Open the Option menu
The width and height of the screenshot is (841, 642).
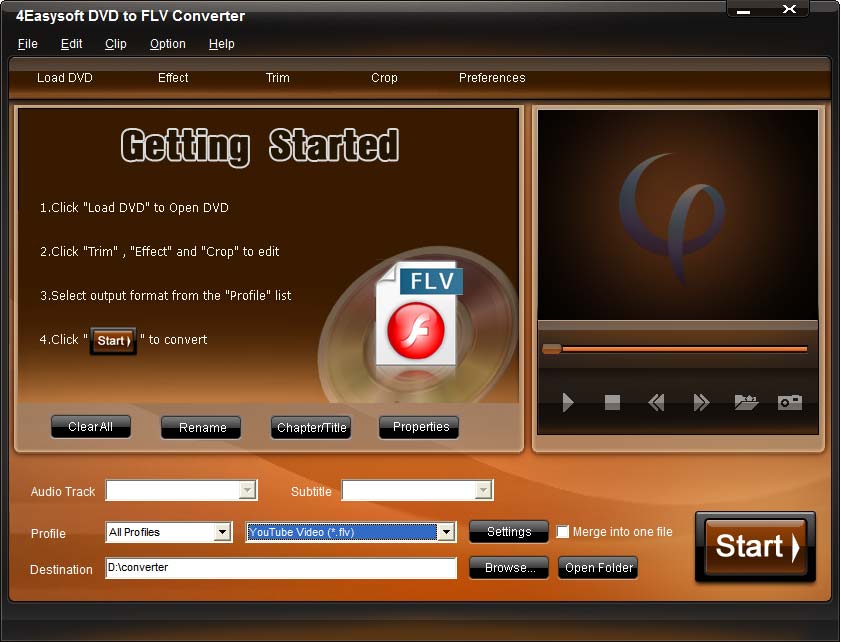click(x=167, y=44)
